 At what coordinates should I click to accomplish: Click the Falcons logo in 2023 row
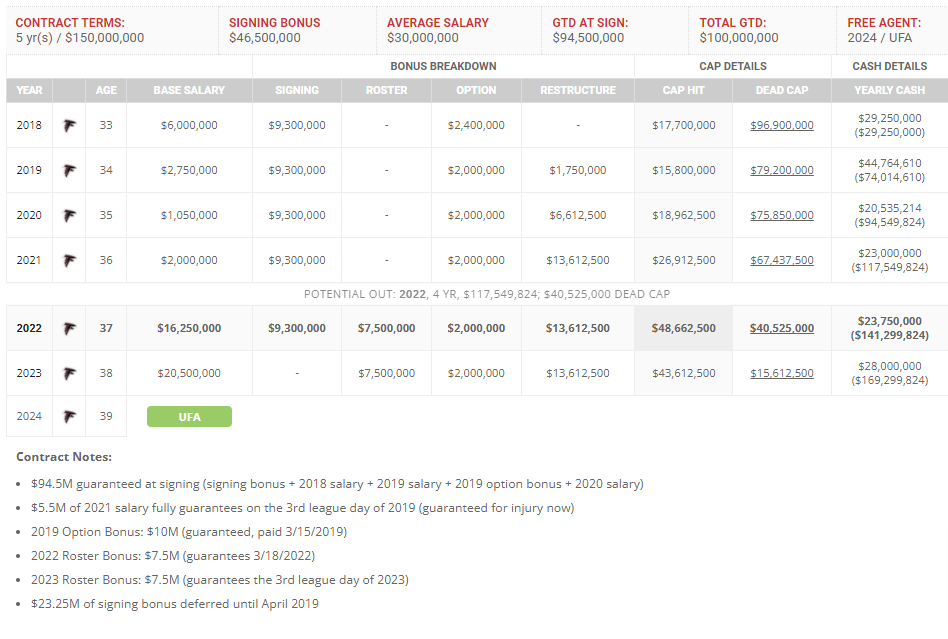70,374
